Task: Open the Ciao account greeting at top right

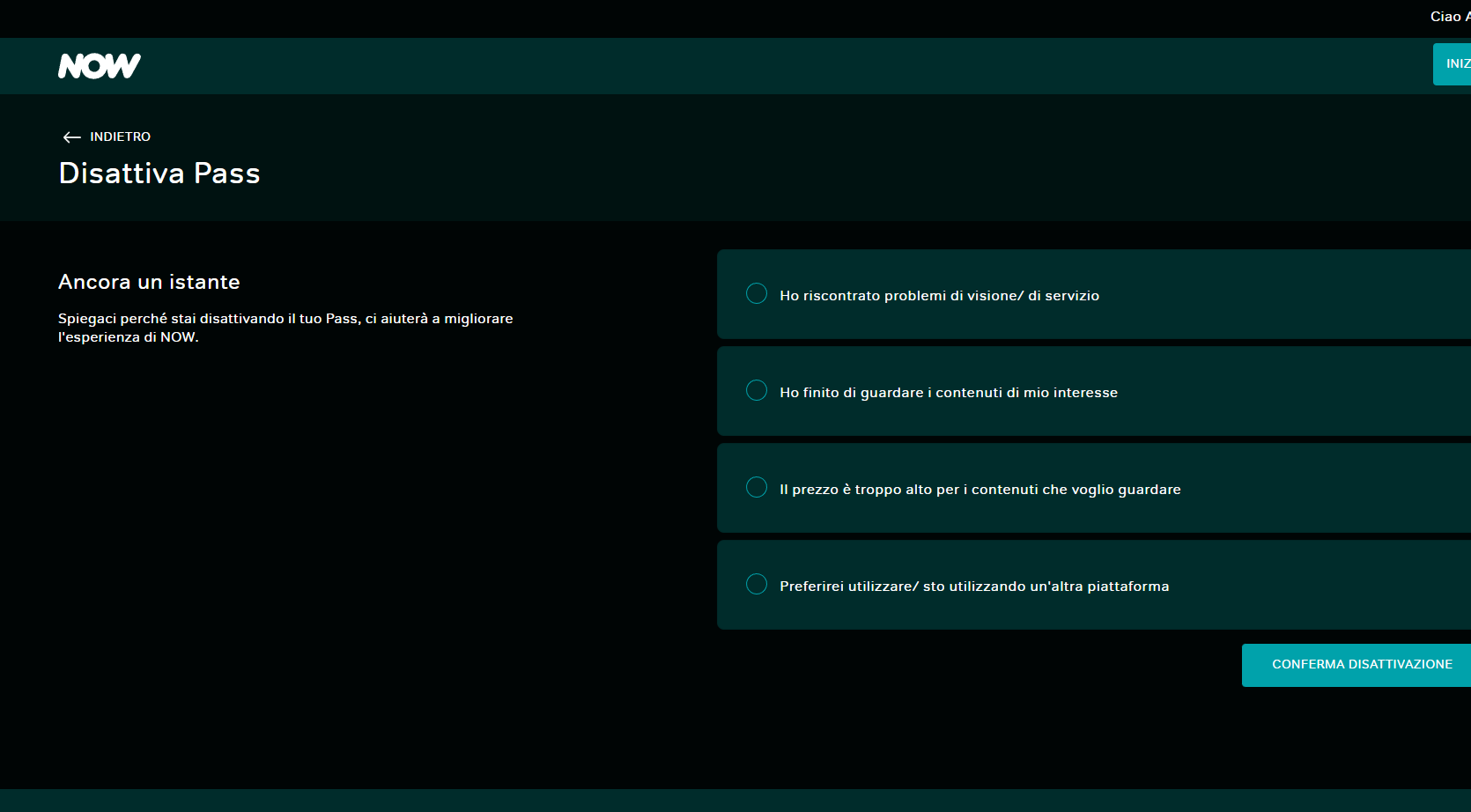Action: pyautogui.click(x=1451, y=17)
